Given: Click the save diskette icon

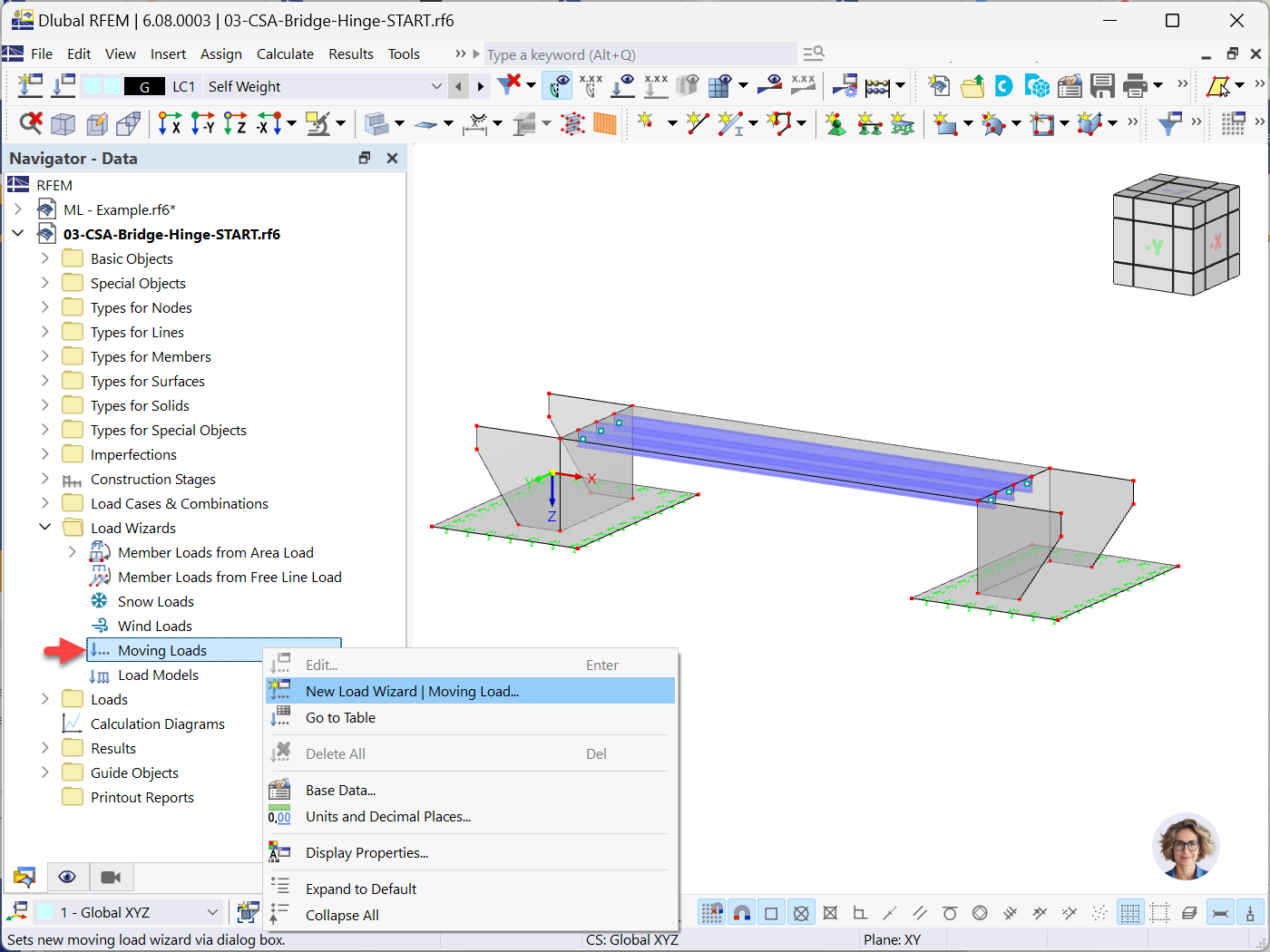Looking at the screenshot, I should tap(1102, 86).
